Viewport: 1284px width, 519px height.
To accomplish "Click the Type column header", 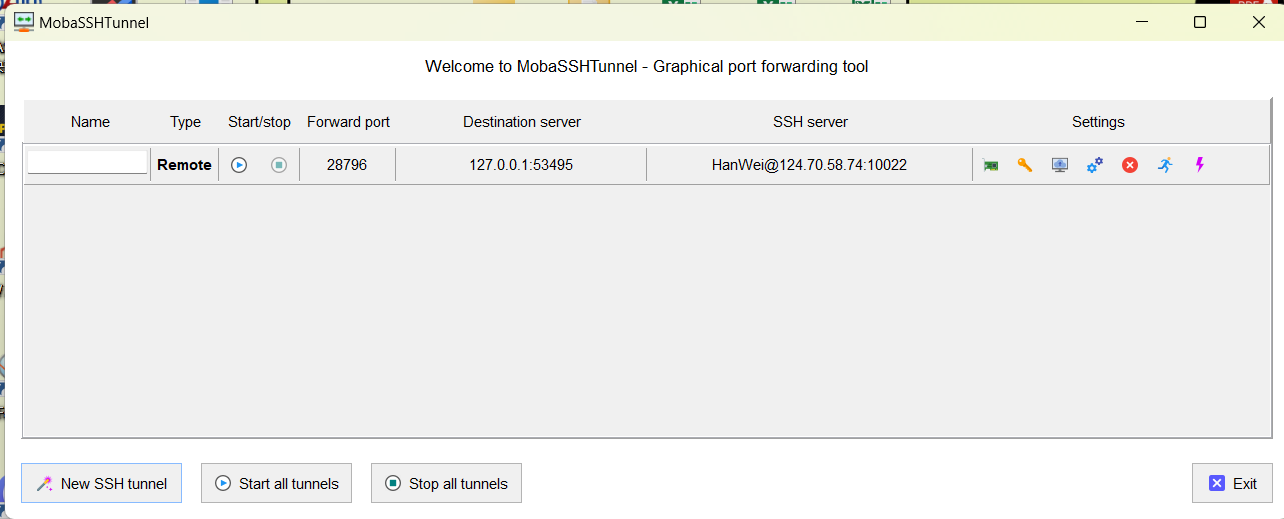I will [186, 122].
